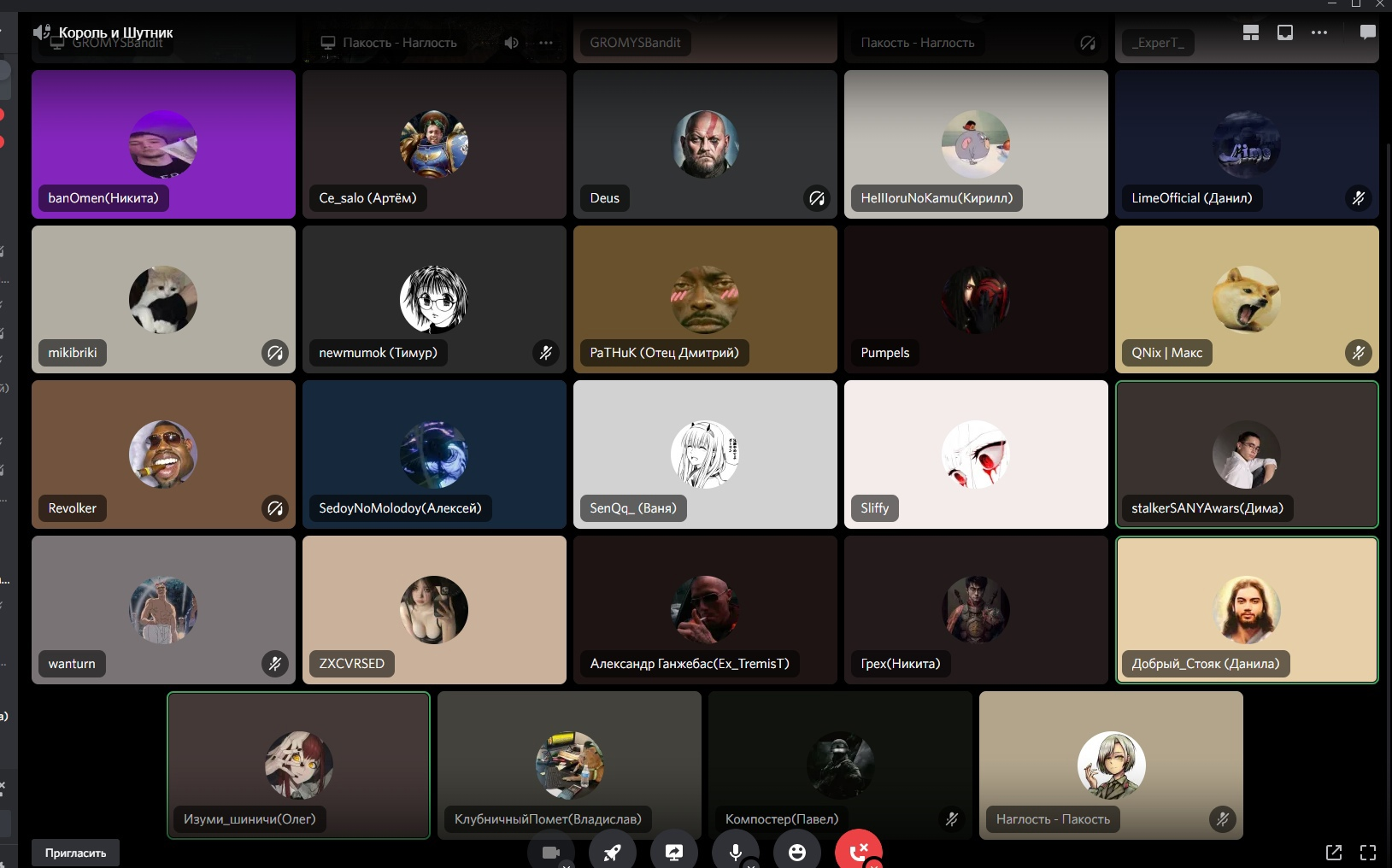Viewport: 1392px width, 868px height.
Task: Click the Король и Шутник channel title
Action: point(115,32)
